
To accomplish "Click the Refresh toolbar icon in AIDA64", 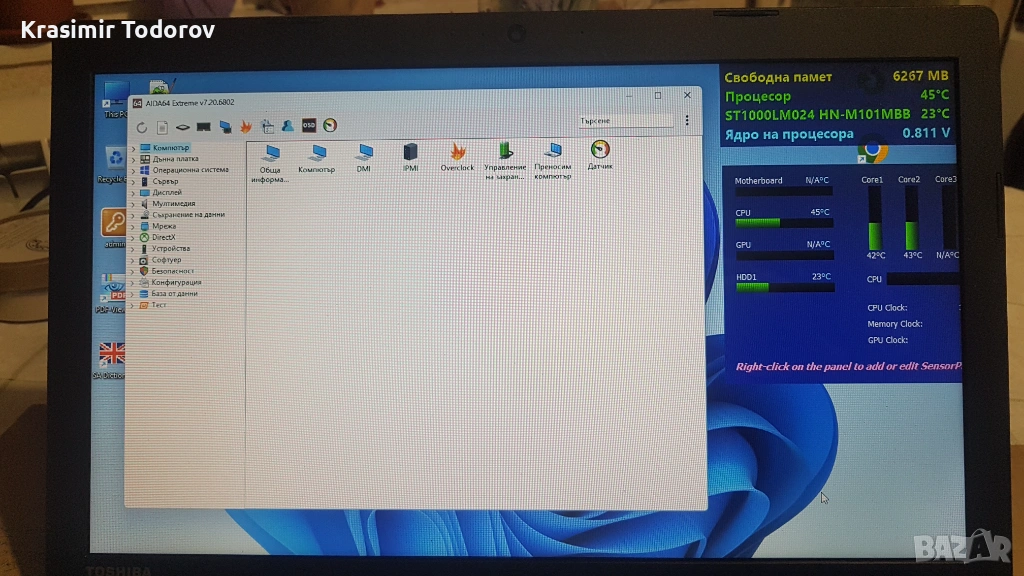I will tap(141, 127).
